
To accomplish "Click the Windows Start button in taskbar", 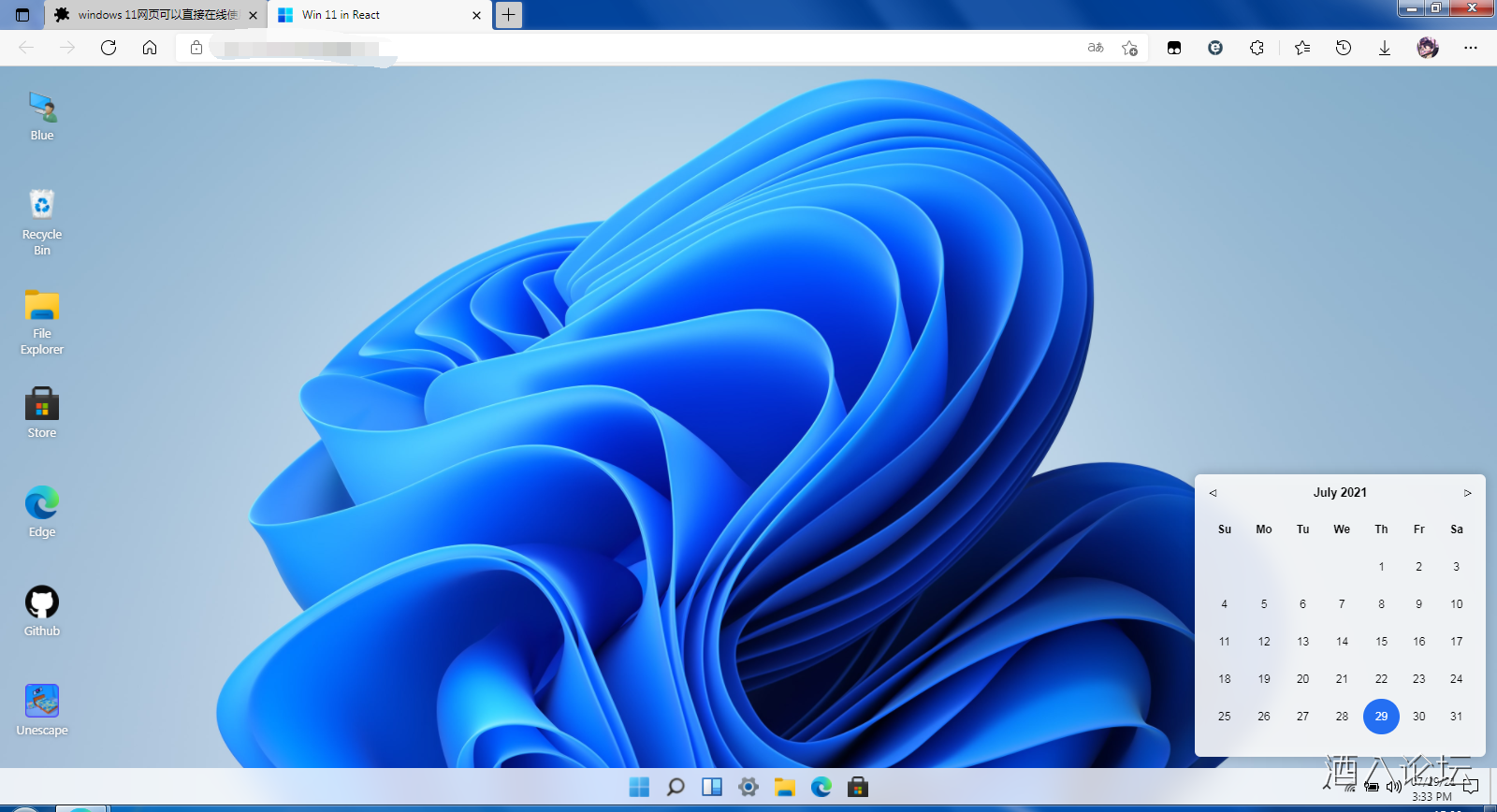I will [639, 787].
